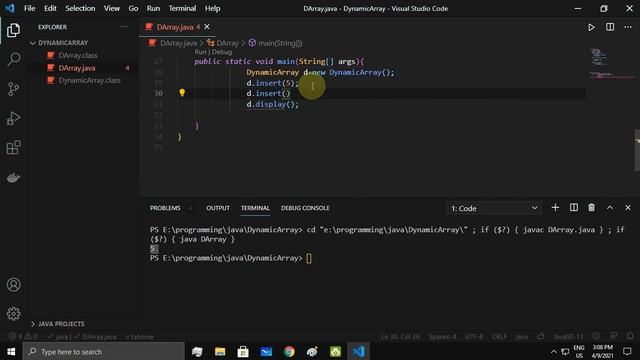Show hidden system tray icons

553,351
